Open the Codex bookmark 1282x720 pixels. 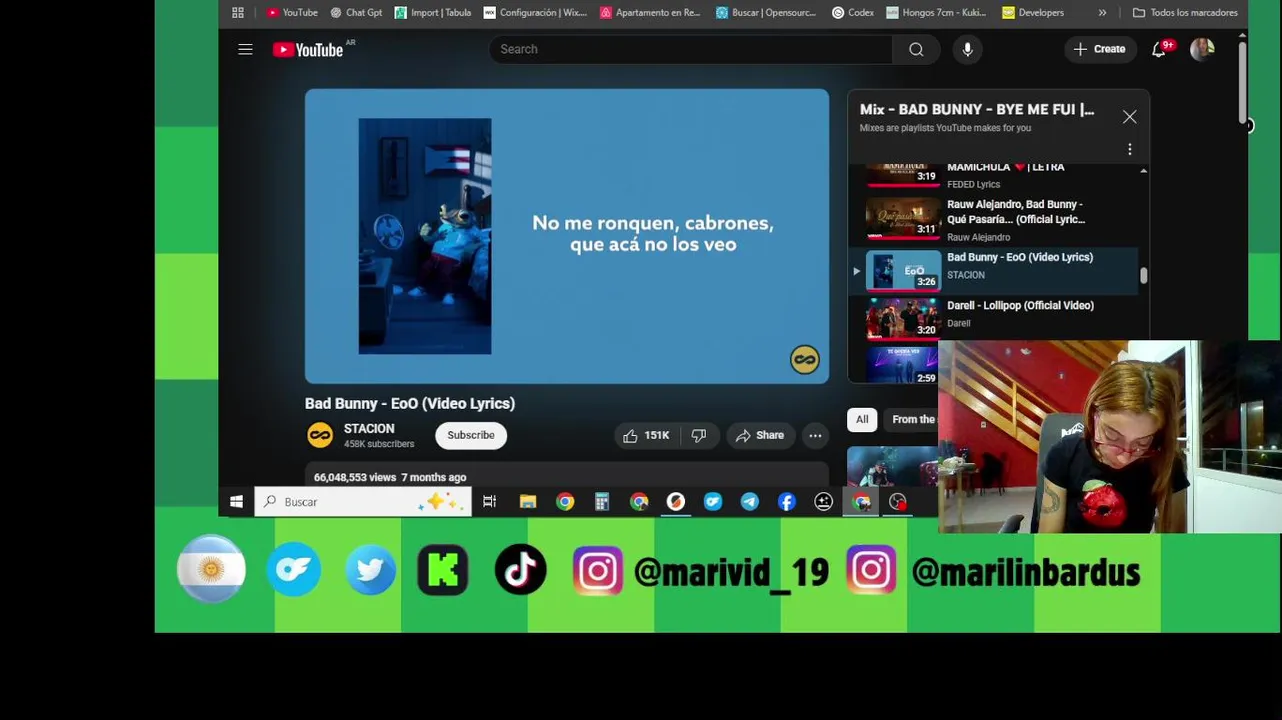[853, 13]
